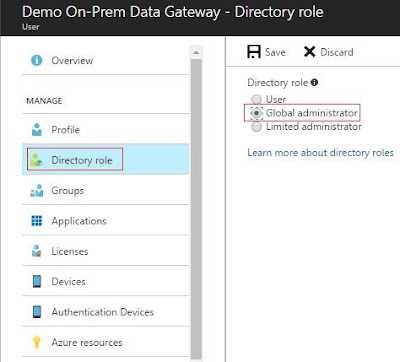Click the Directory role icon

[36, 160]
